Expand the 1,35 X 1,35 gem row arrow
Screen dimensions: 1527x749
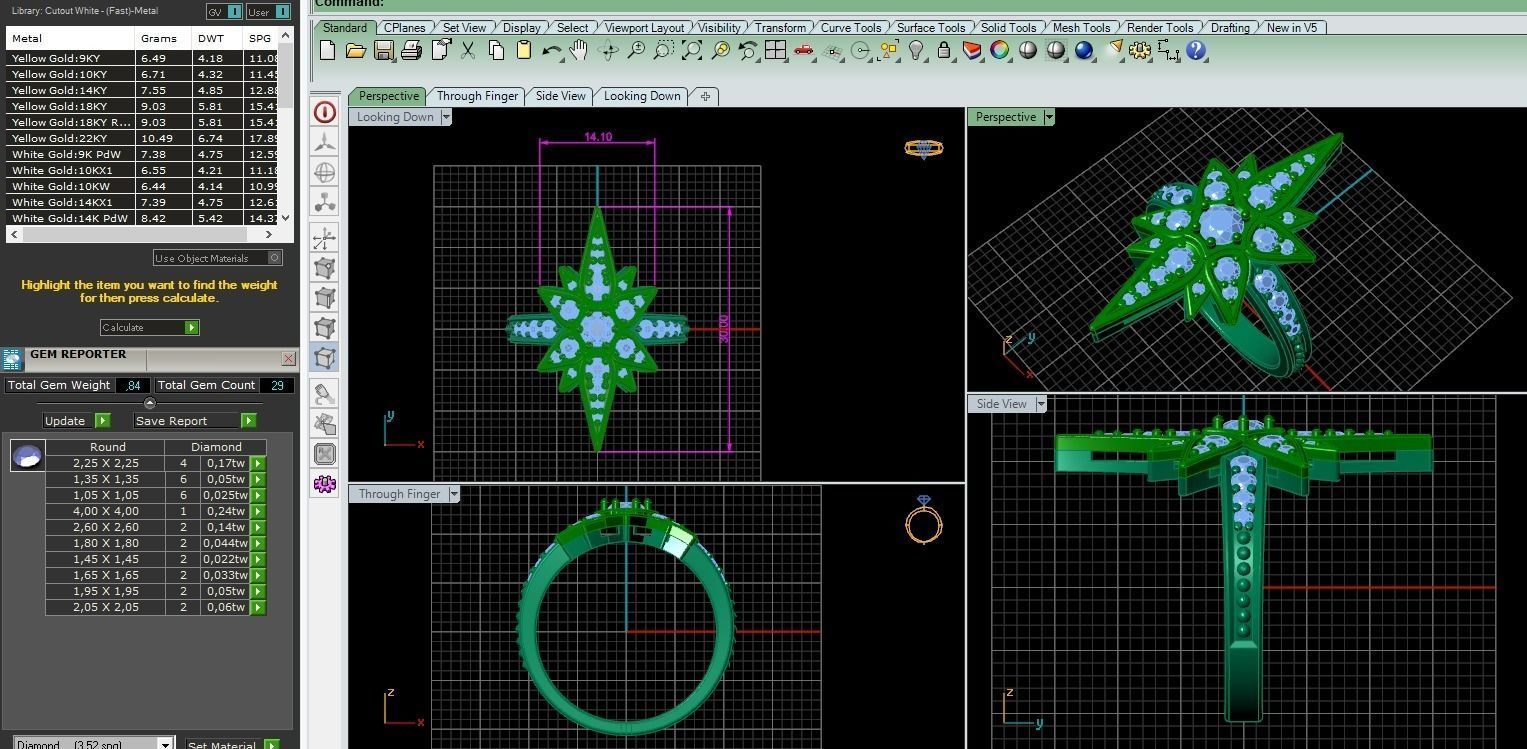258,479
